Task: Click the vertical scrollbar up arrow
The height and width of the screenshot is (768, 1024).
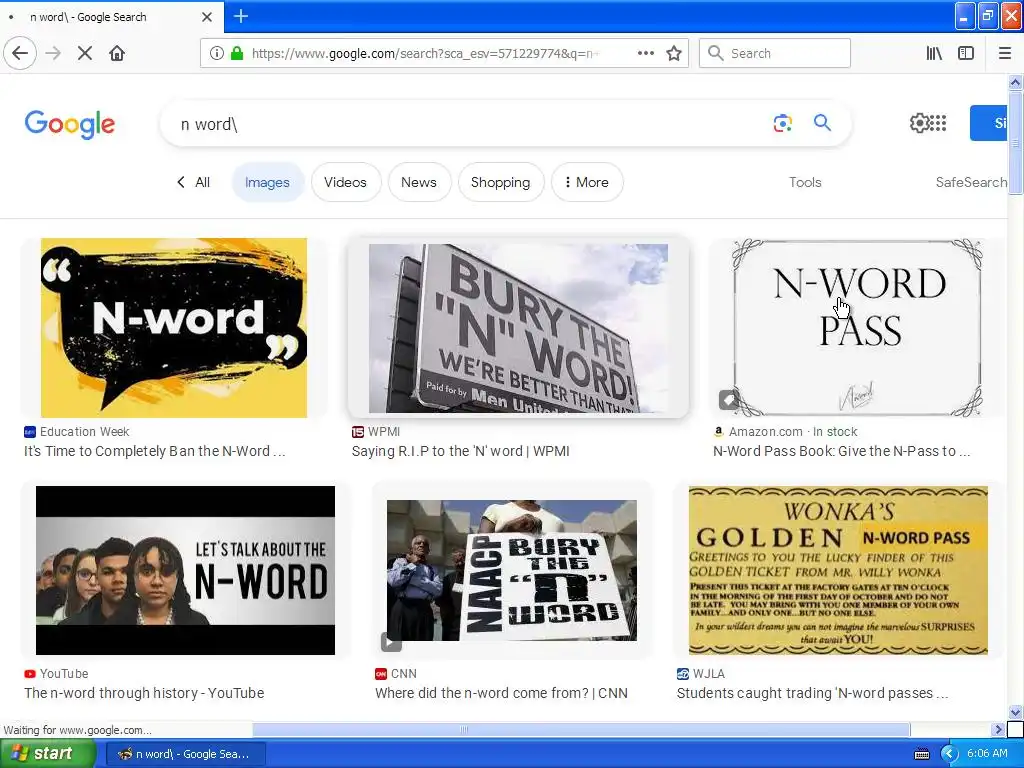Action: [1016, 82]
